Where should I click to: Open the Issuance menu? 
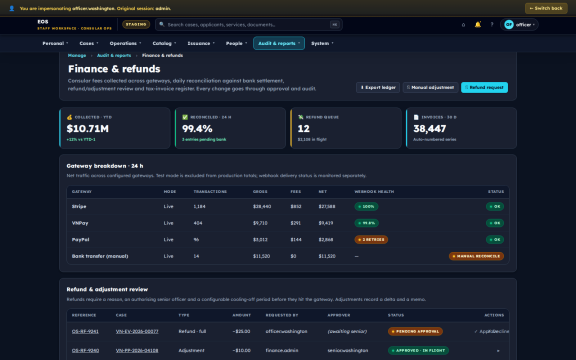click(201, 43)
